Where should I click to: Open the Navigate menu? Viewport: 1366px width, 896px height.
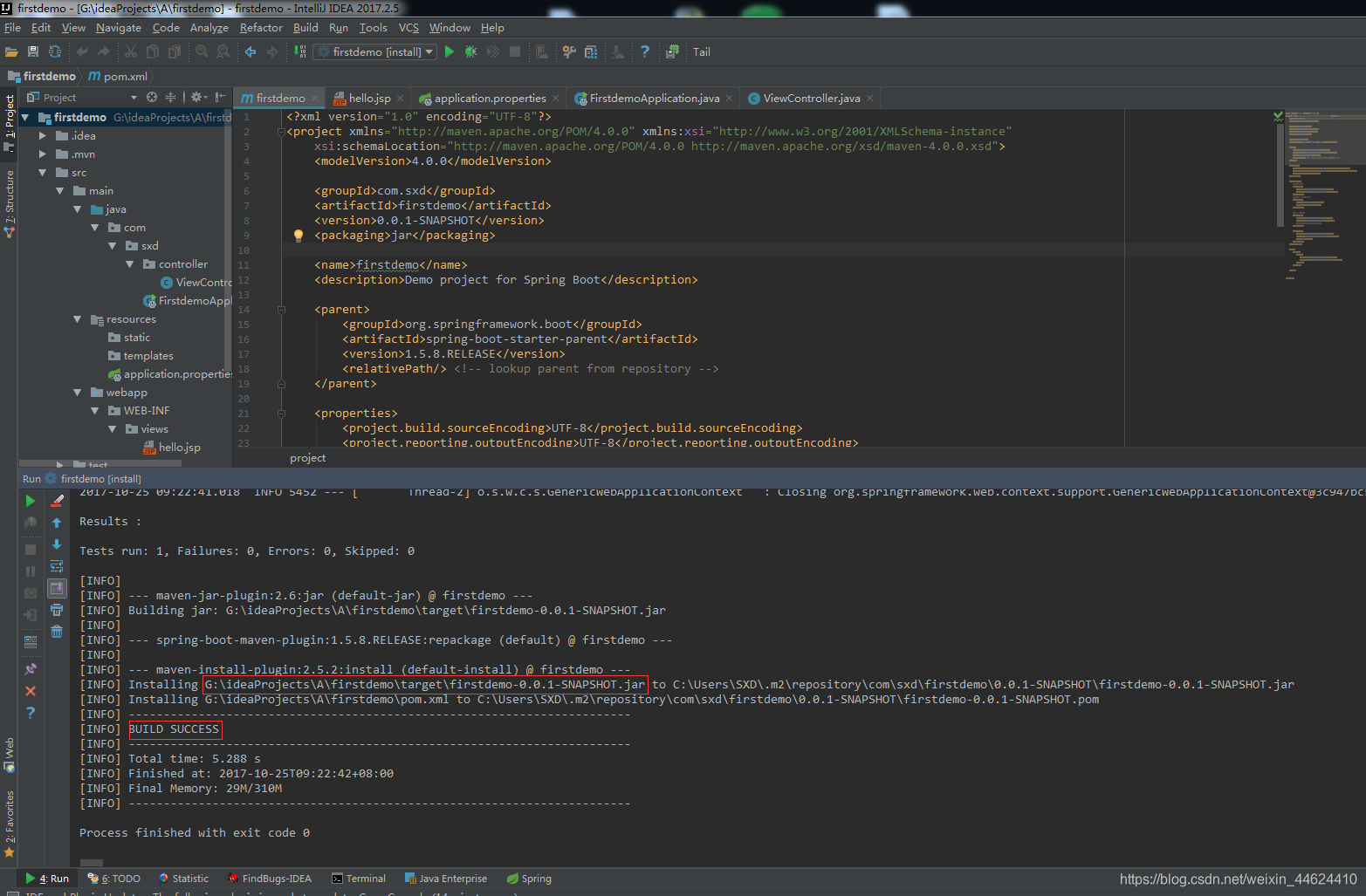pyautogui.click(x=118, y=27)
